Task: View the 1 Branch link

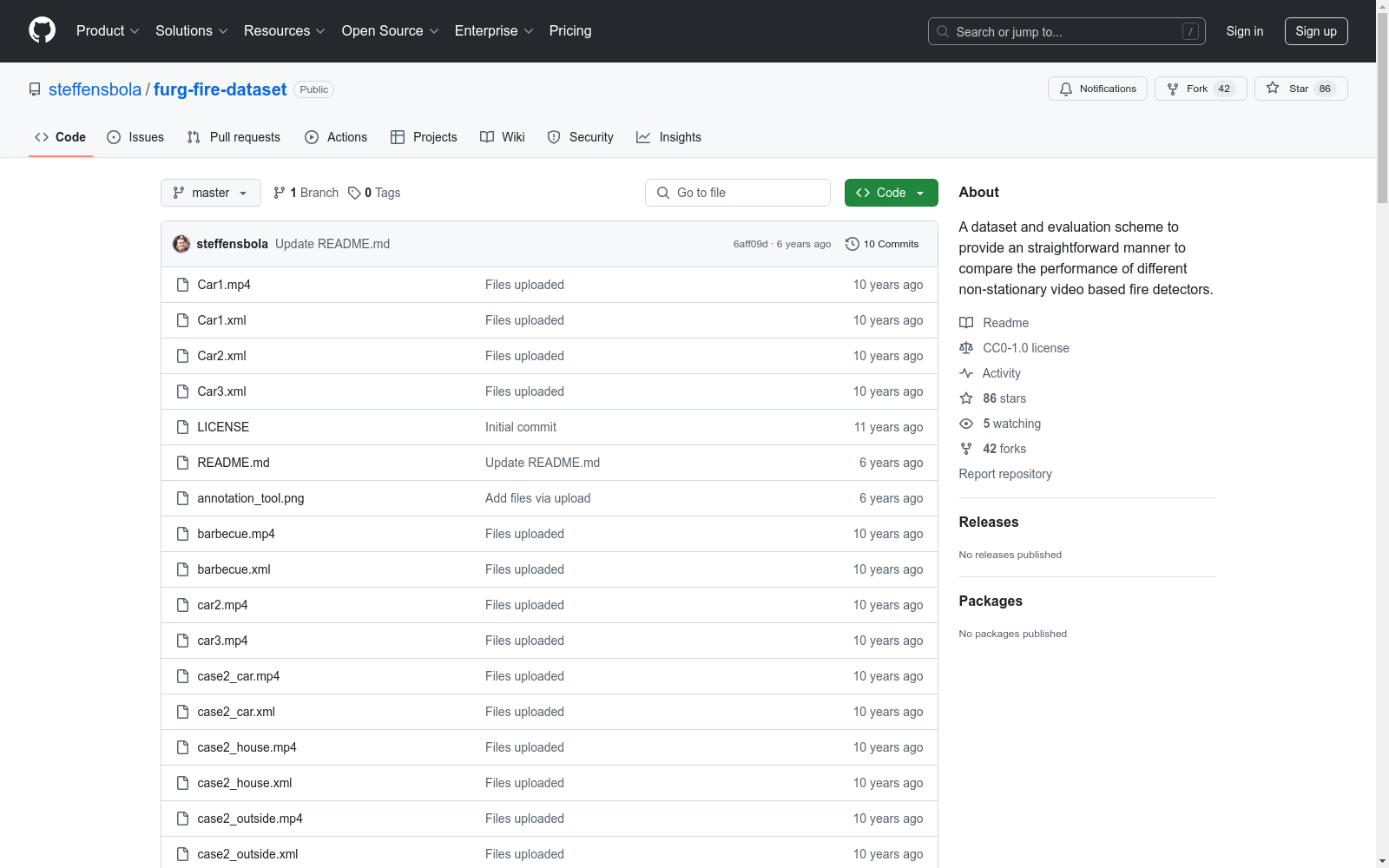Action: point(306,193)
